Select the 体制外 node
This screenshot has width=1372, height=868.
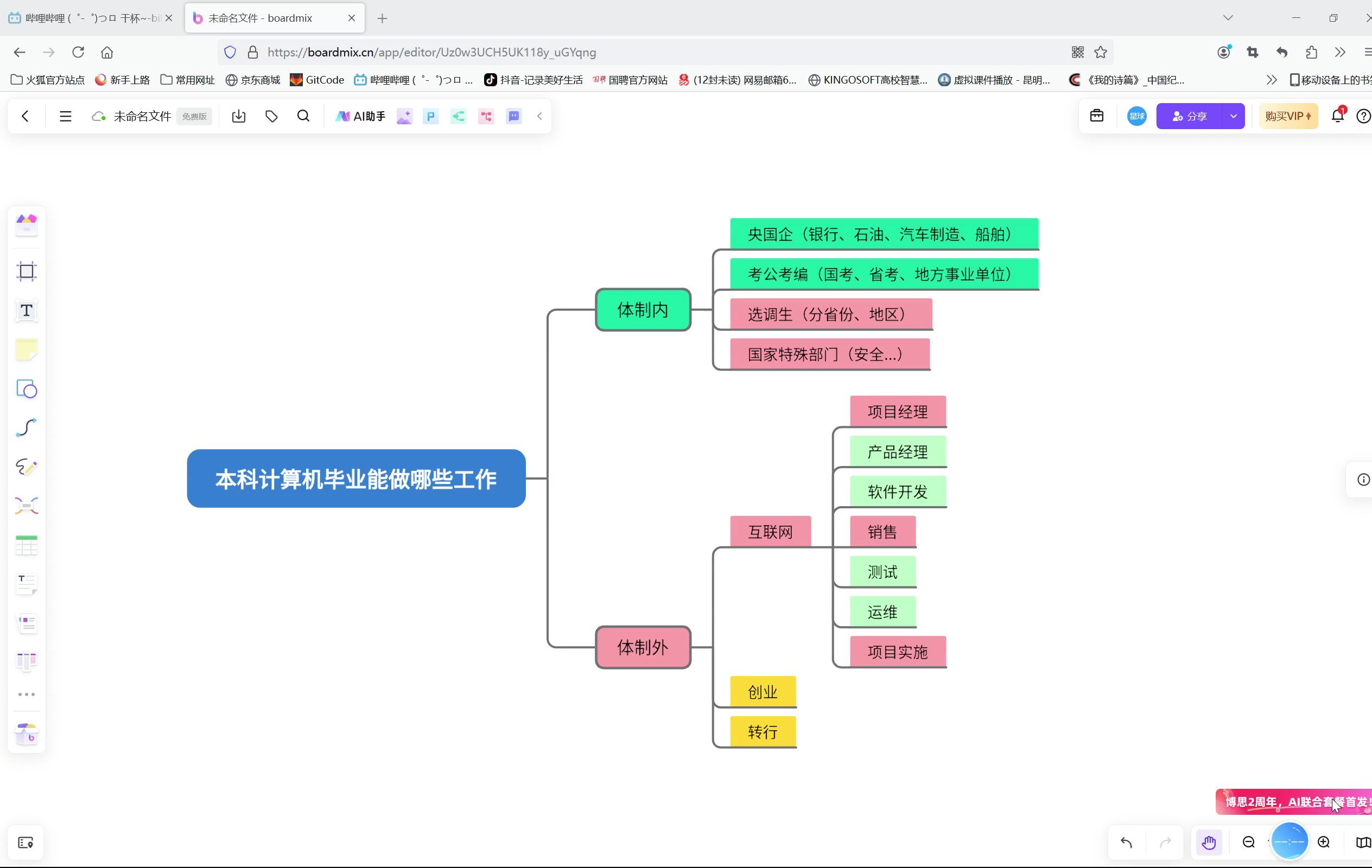pyautogui.click(x=643, y=648)
